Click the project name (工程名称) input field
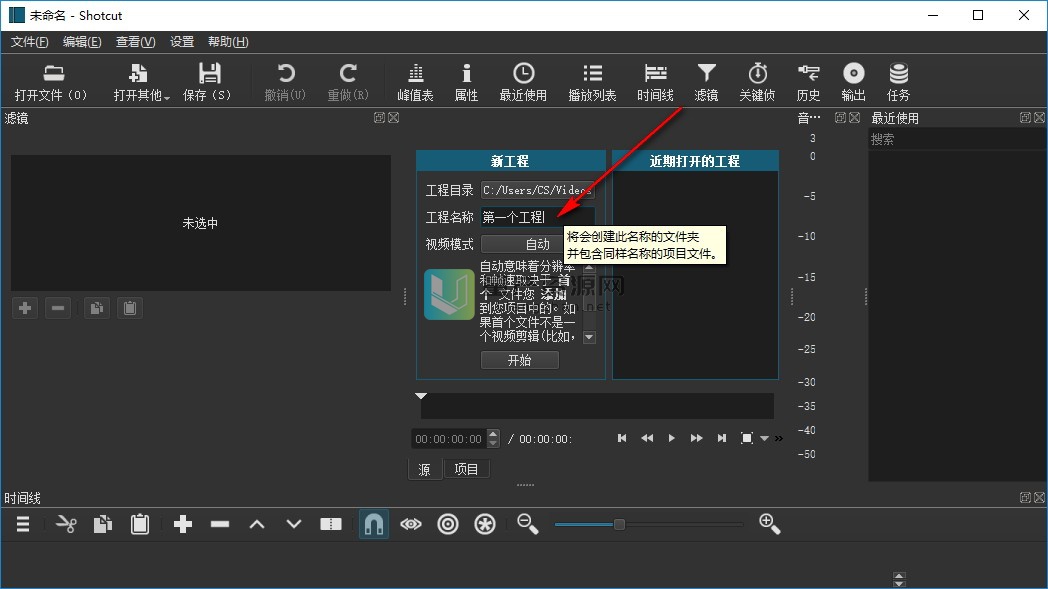 point(537,217)
